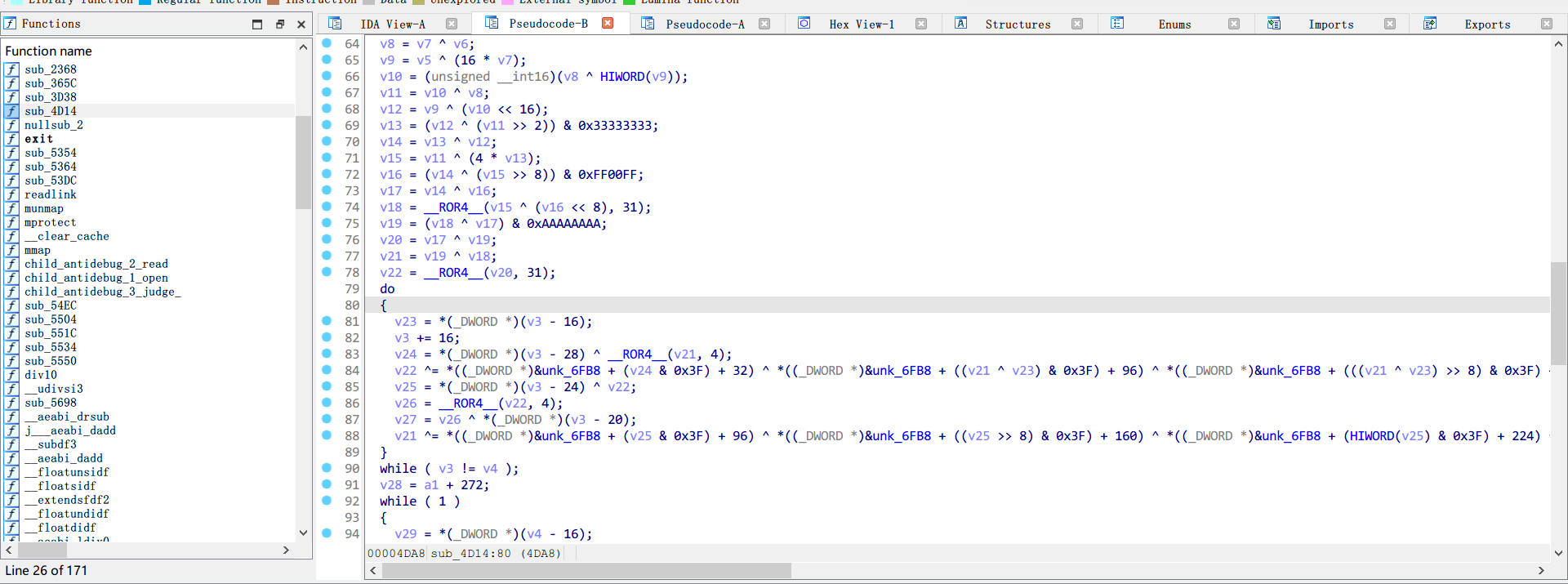Viewport: 1568px width, 584px height.
Task: Click the __ROR4__ call on line 78
Action: click(453, 272)
